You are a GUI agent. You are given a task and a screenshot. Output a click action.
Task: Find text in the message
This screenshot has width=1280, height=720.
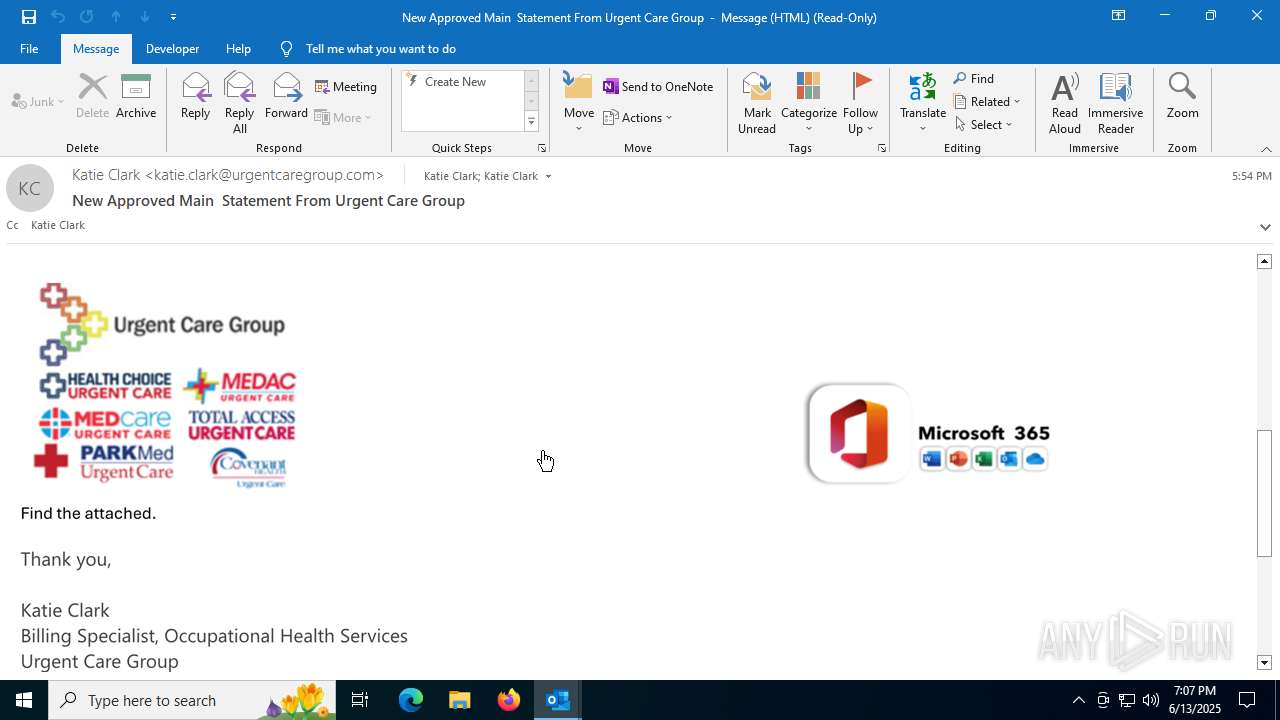click(x=974, y=79)
